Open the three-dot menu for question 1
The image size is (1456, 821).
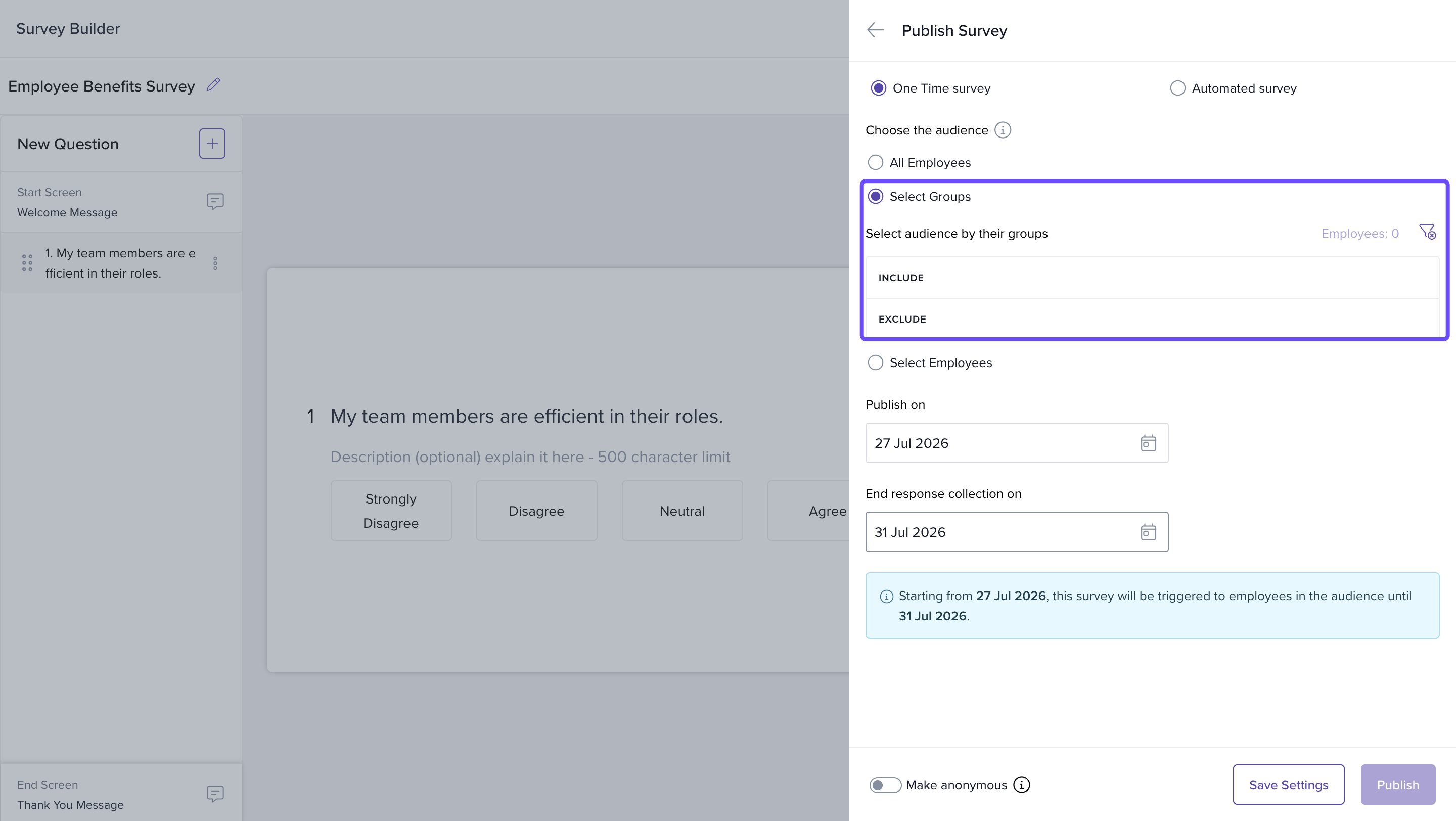pos(215,263)
